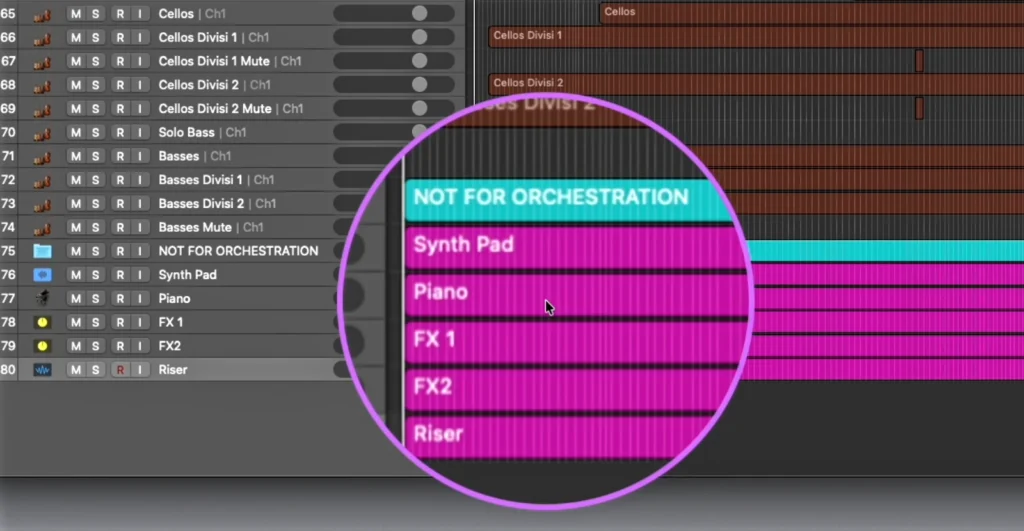Mute the Cellos track

[x=76, y=14]
